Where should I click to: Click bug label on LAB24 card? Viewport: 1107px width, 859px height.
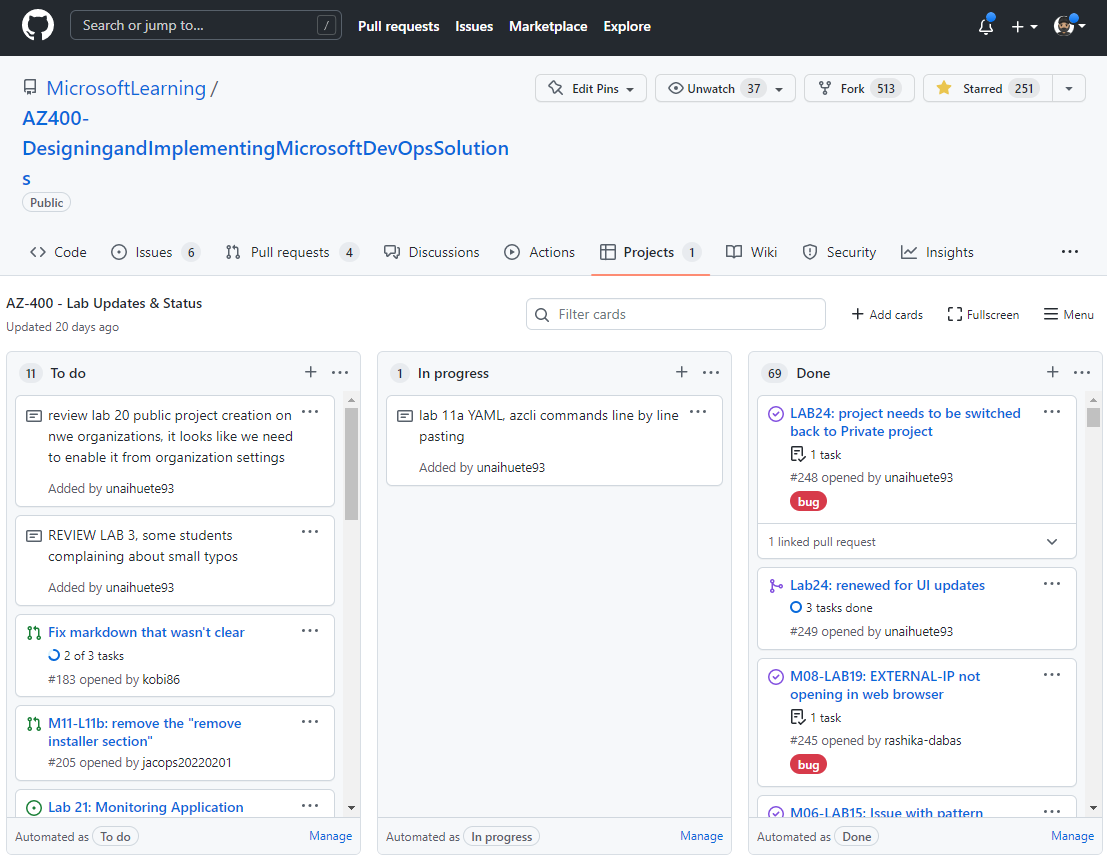pos(808,502)
